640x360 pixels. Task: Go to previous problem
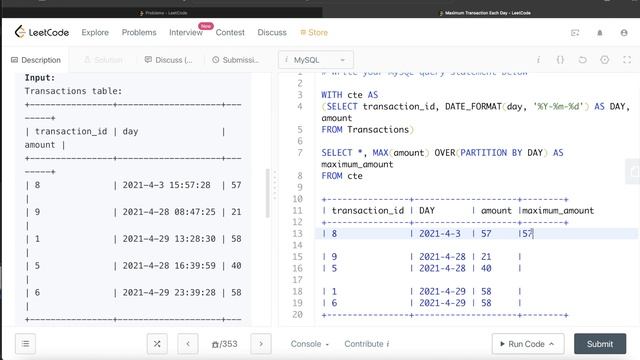[188, 344]
